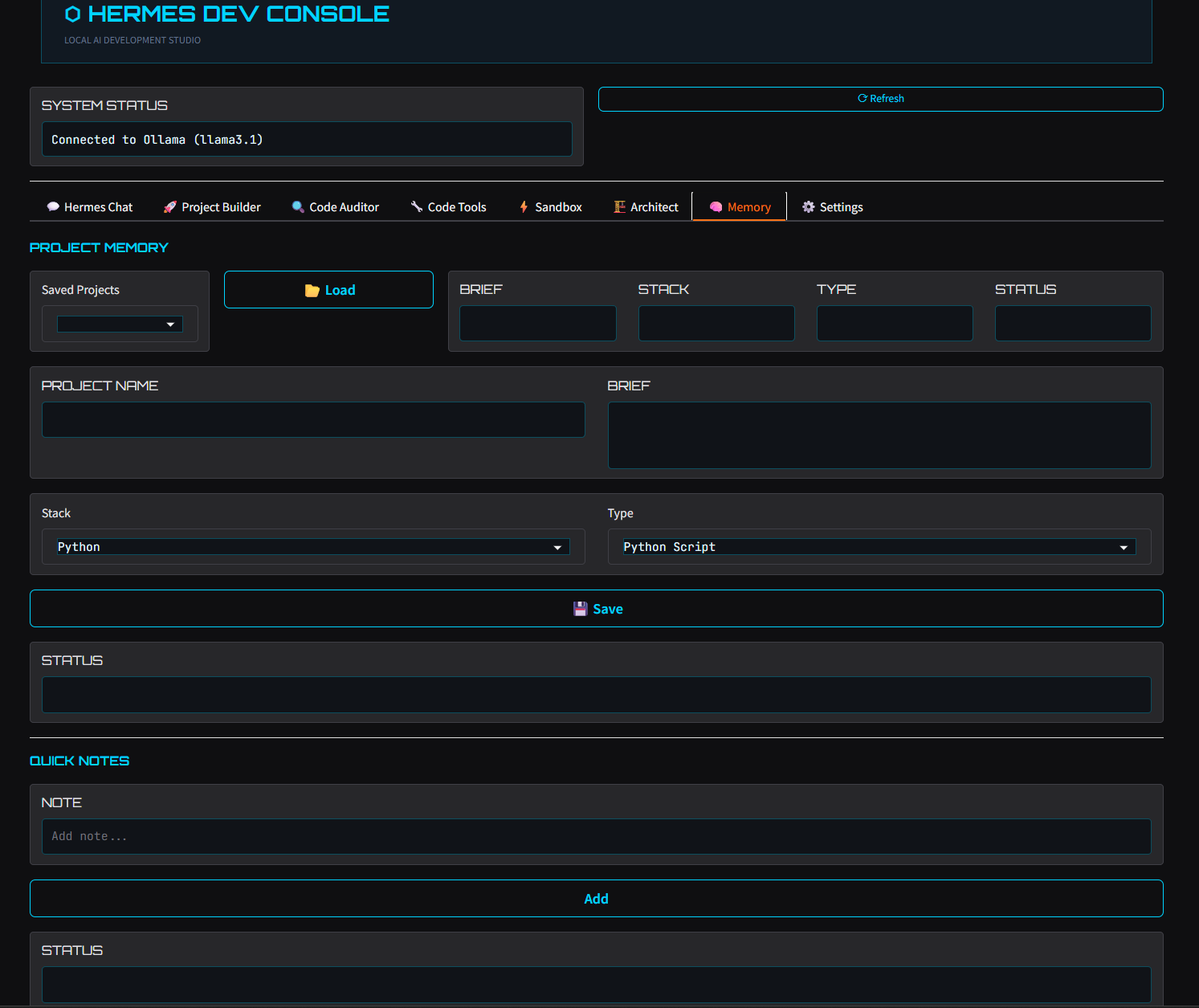Click the magnifier icon of Code Auditor
Viewport: 1199px width, 1008px height.
click(298, 207)
